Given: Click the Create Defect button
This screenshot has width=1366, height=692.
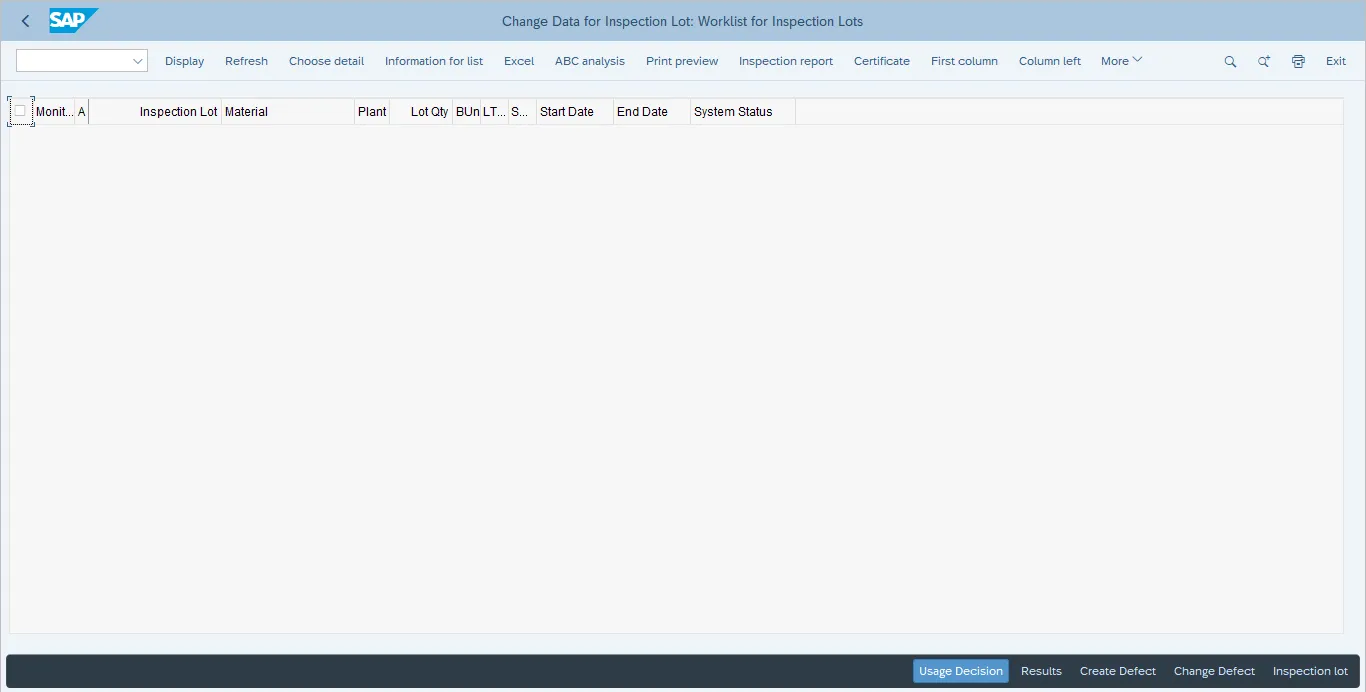Looking at the screenshot, I should tap(1117, 671).
